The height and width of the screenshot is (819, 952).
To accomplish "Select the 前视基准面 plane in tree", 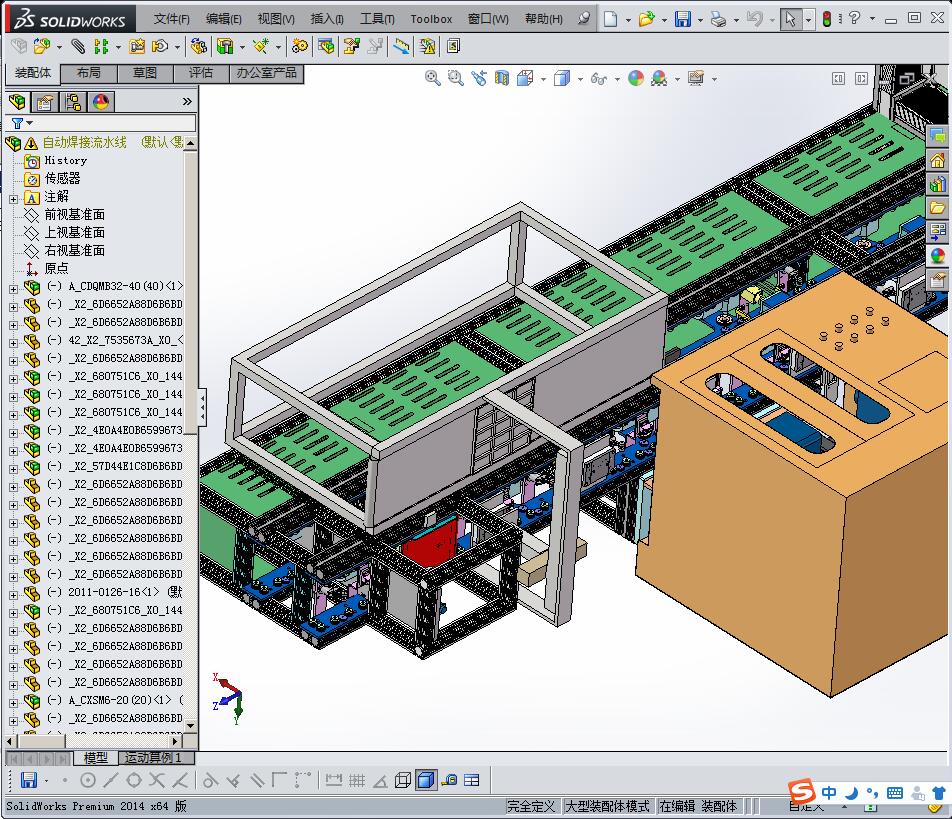I will (x=74, y=214).
